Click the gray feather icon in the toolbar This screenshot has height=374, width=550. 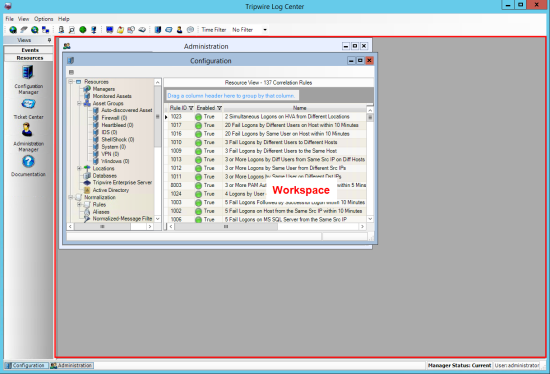pyautogui.click(x=24, y=30)
